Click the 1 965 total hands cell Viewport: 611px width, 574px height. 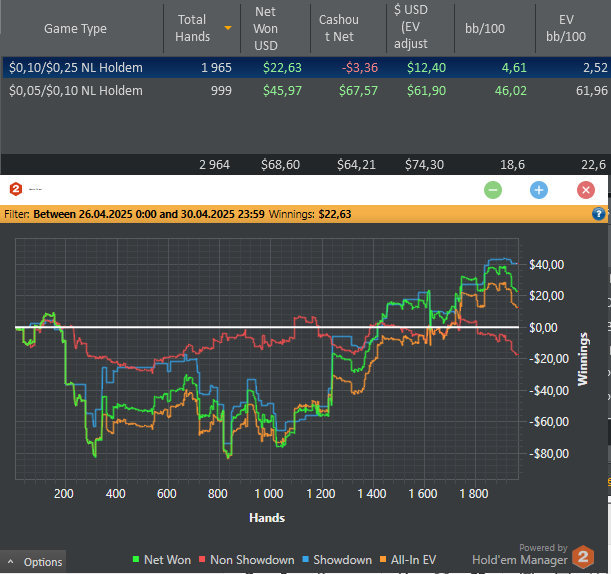(216, 68)
